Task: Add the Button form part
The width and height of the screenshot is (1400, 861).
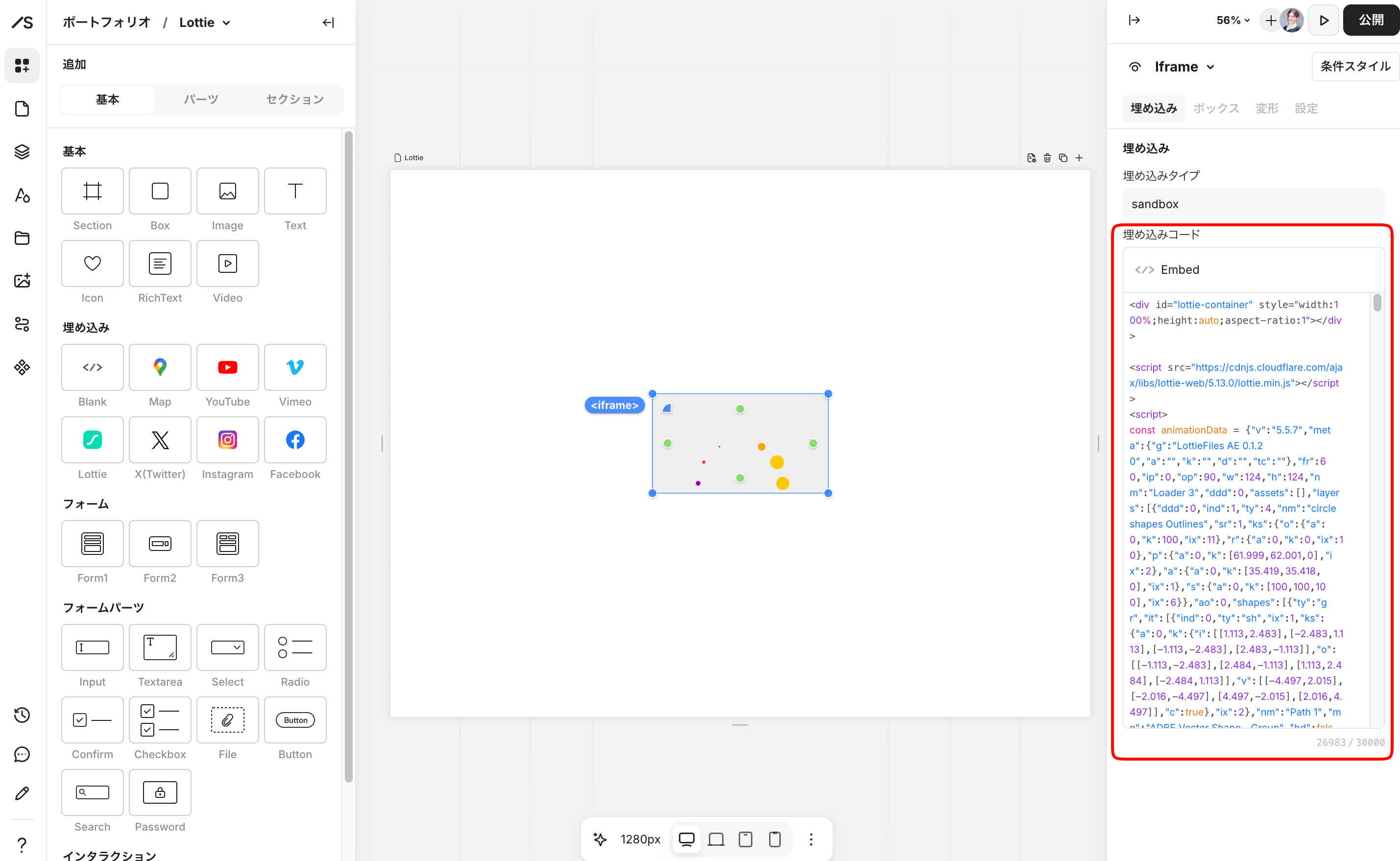Action: tap(295, 720)
